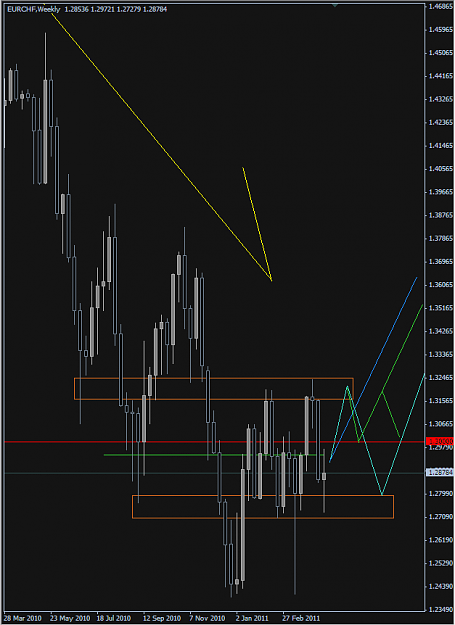This screenshot has height=625, width=455.
Task: Click price axis value 1.23490
Action: 441,610
